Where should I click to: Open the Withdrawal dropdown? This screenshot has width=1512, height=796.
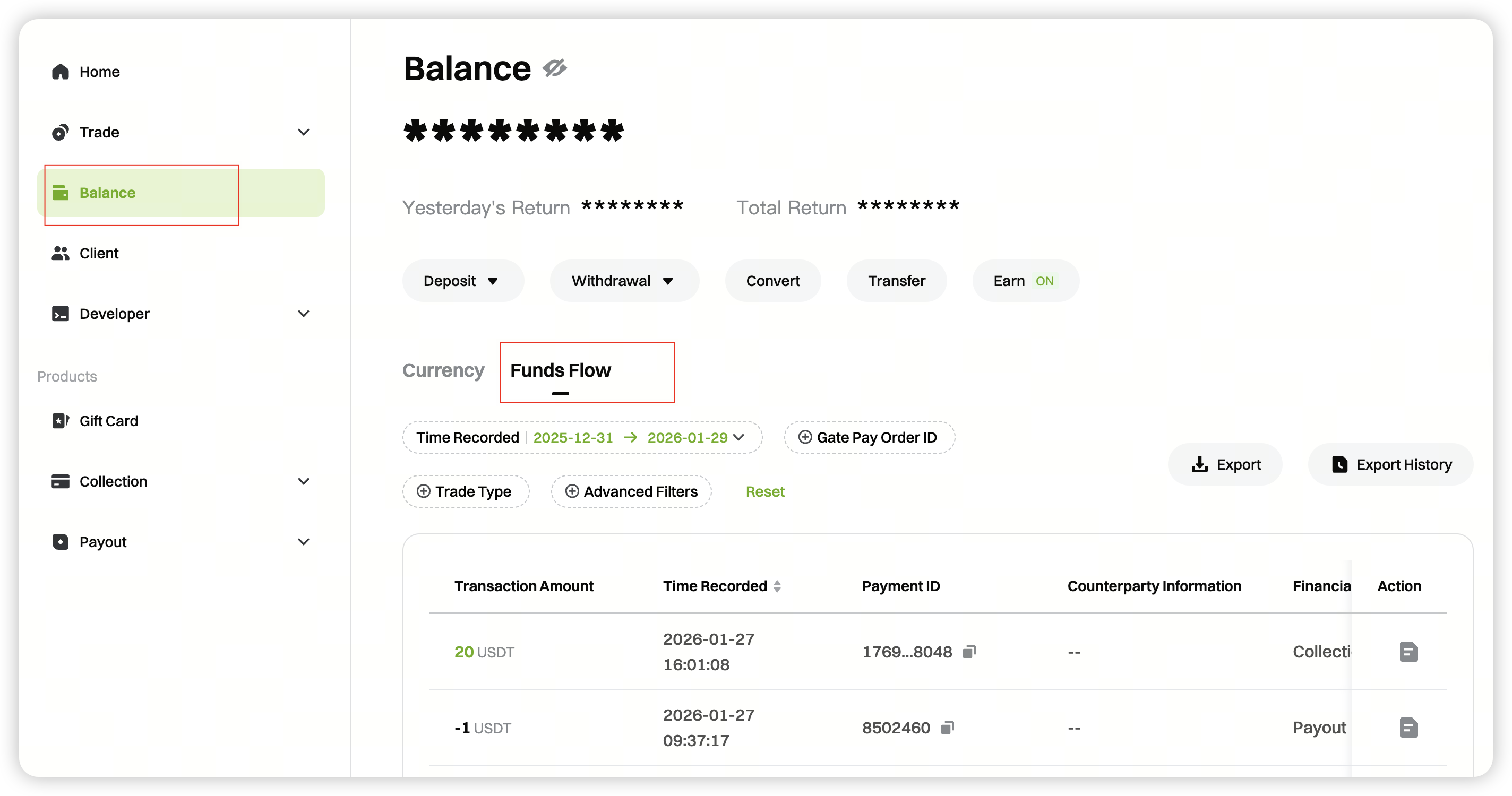pos(623,281)
